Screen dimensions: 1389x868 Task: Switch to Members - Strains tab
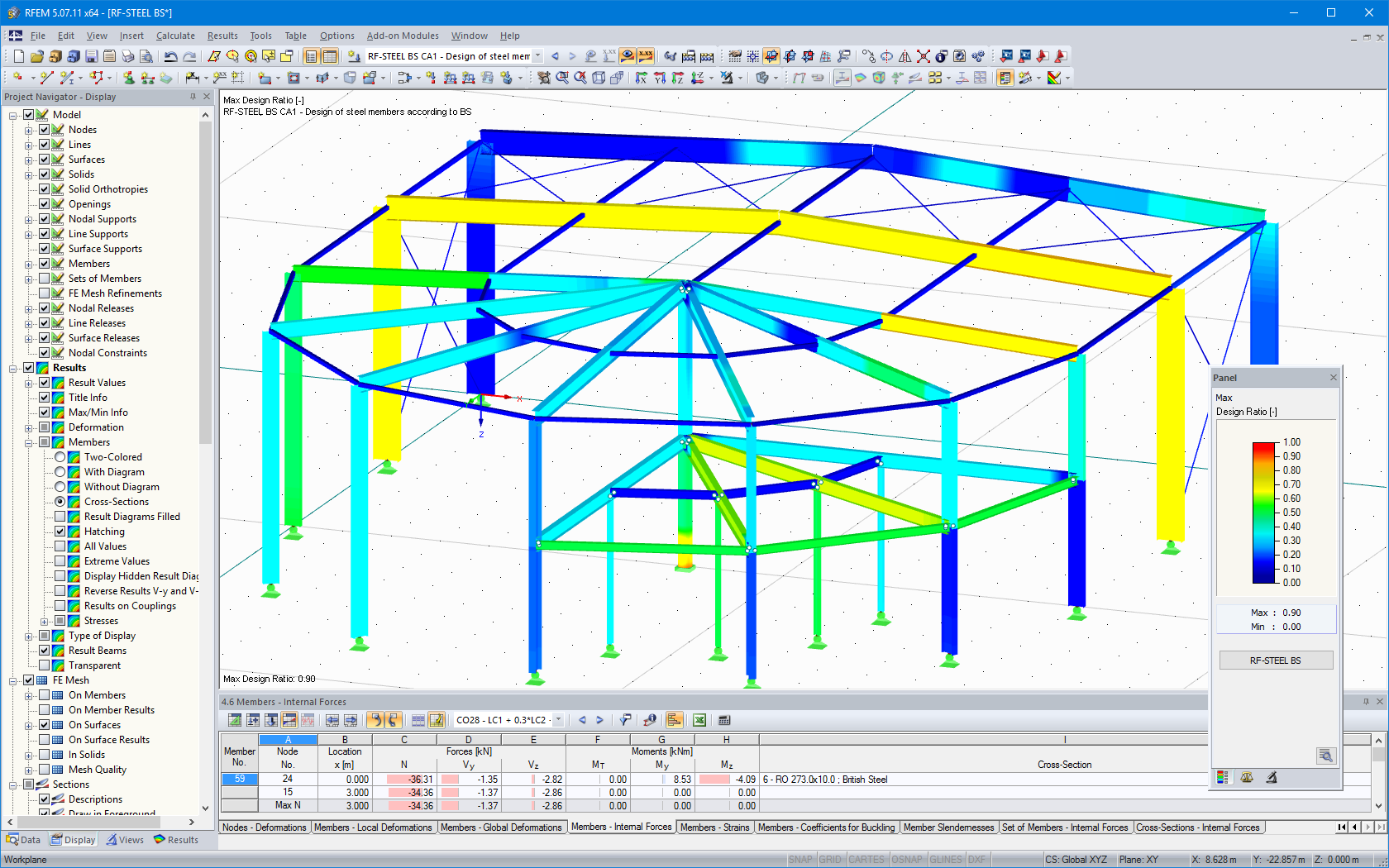point(714,827)
